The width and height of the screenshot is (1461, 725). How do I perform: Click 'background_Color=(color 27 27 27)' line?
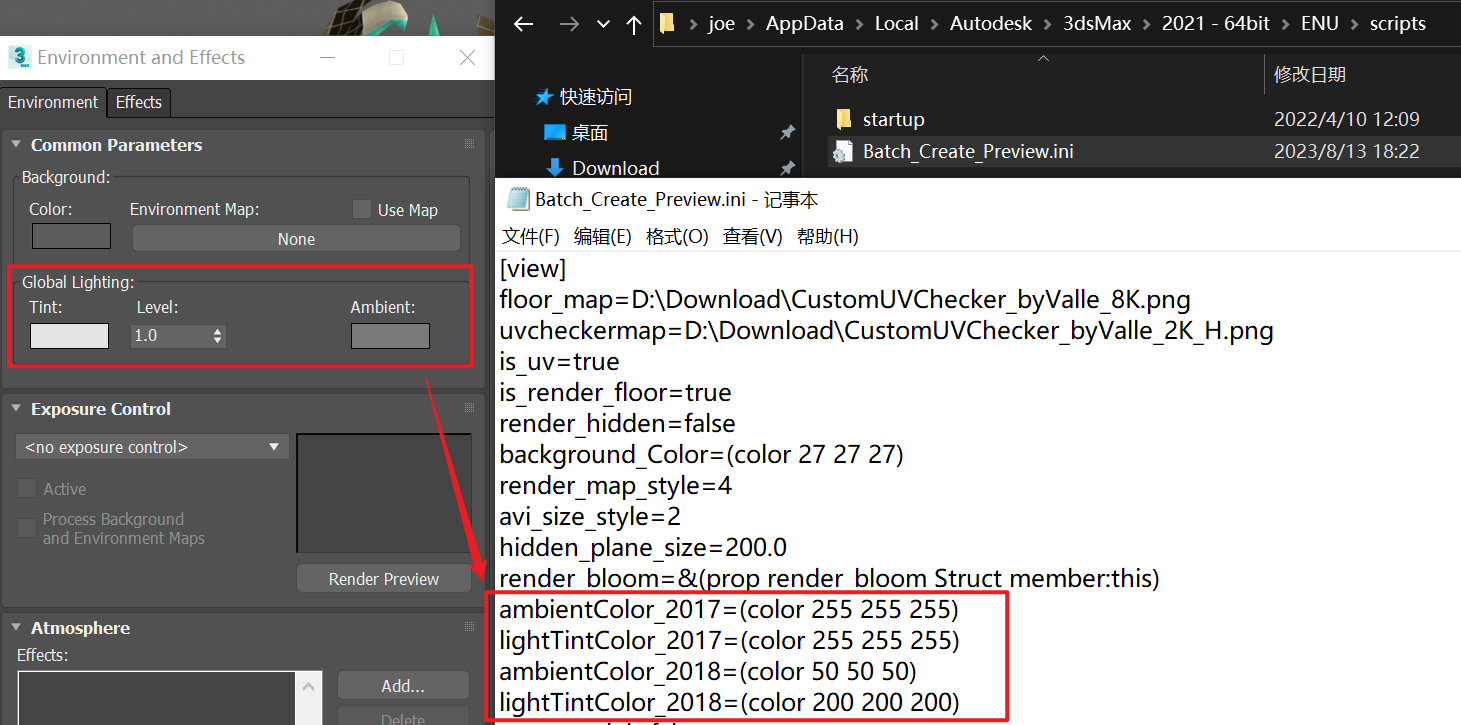pos(701,454)
